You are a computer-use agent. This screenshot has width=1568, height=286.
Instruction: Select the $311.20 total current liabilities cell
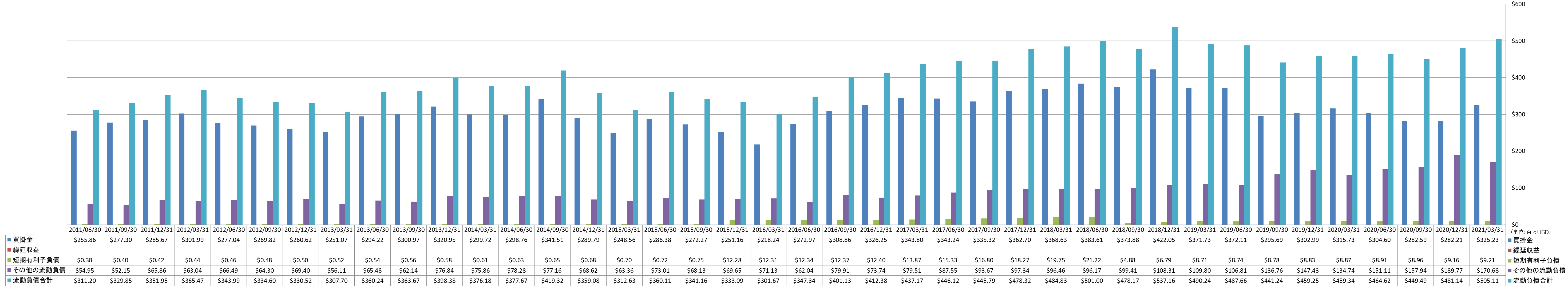pyautogui.click(x=85, y=280)
